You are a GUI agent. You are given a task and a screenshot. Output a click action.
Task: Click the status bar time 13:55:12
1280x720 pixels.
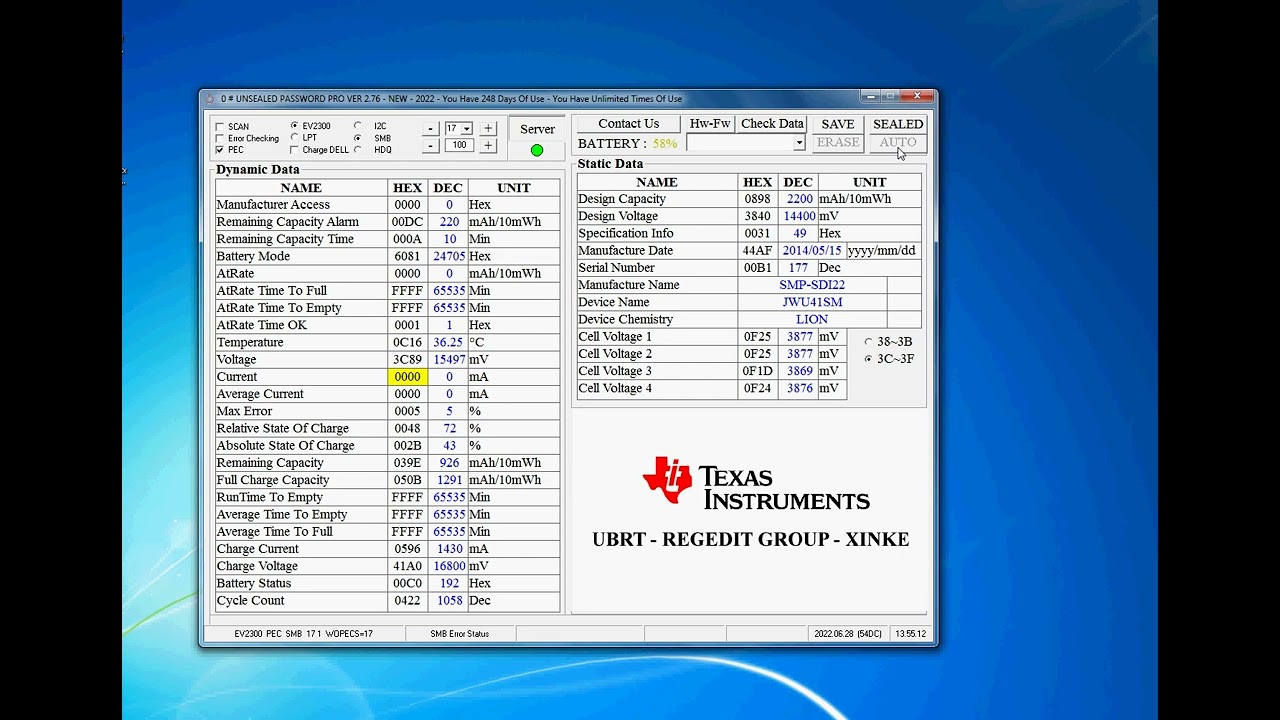coord(910,634)
